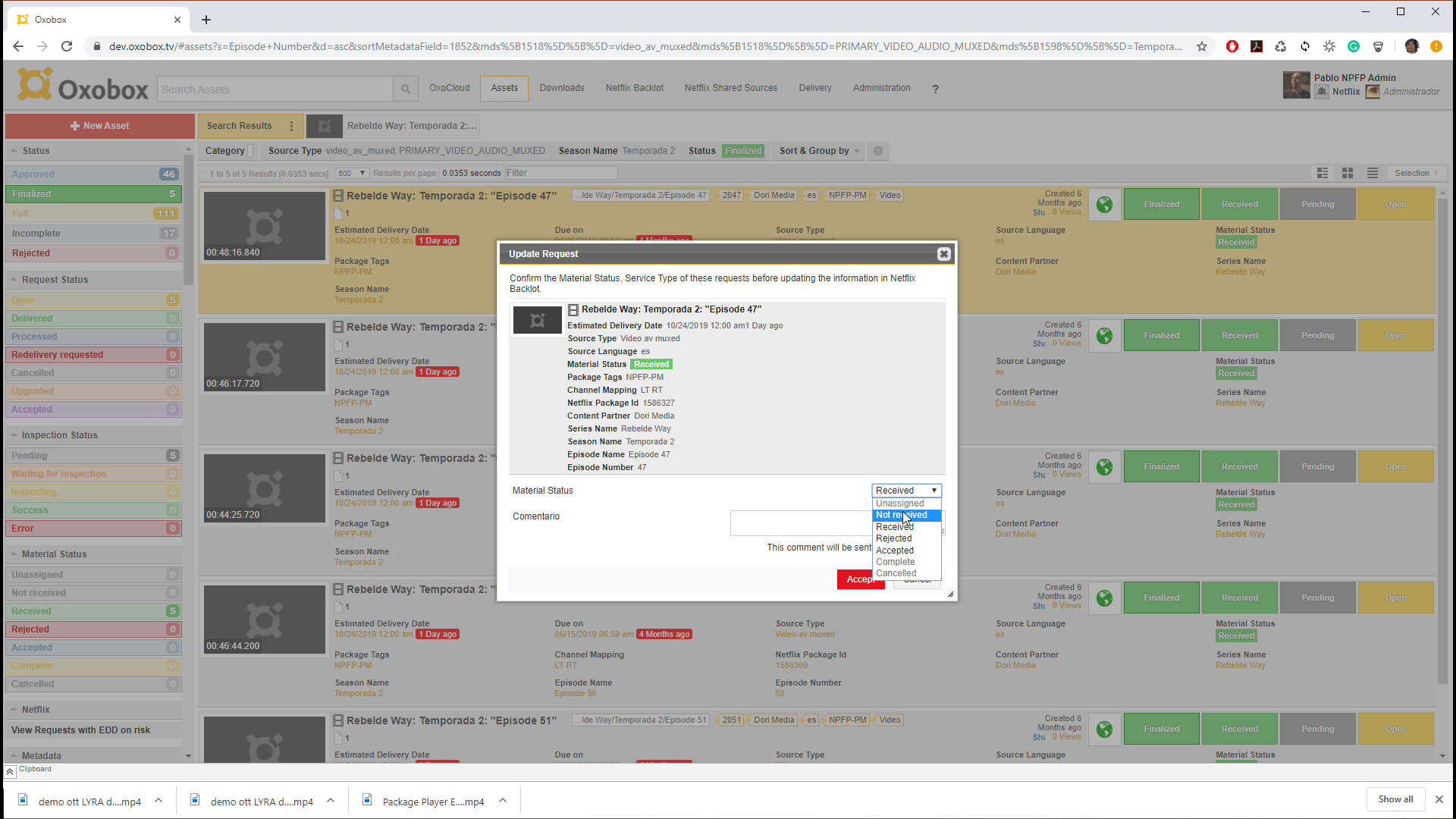
Task: Click the Grammarly extension icon
Action: tap(1354, 46)
